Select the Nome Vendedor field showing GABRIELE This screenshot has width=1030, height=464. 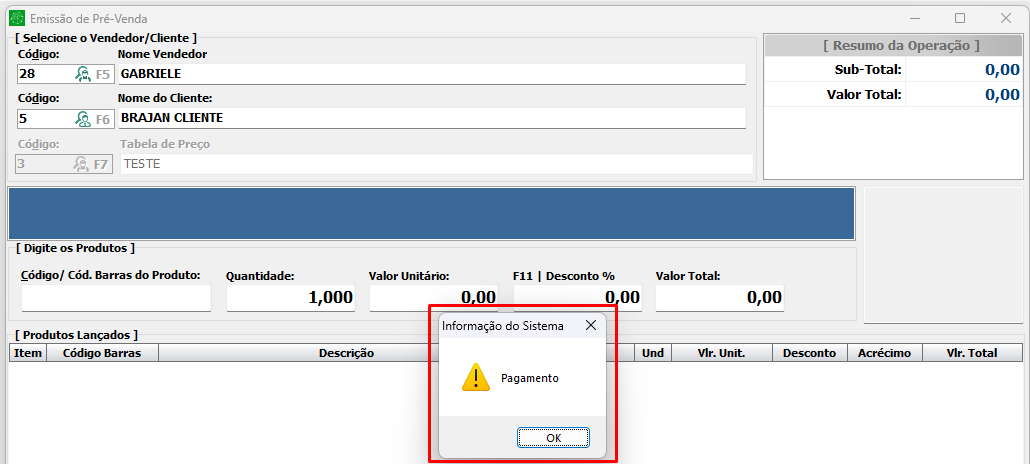(x=432, y=74)
